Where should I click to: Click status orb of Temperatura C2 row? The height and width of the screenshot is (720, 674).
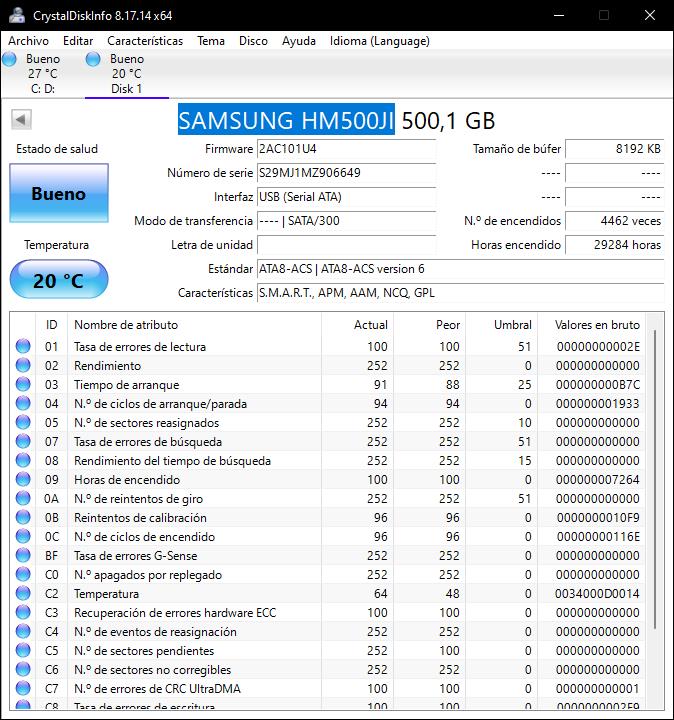tap(23, 593)
